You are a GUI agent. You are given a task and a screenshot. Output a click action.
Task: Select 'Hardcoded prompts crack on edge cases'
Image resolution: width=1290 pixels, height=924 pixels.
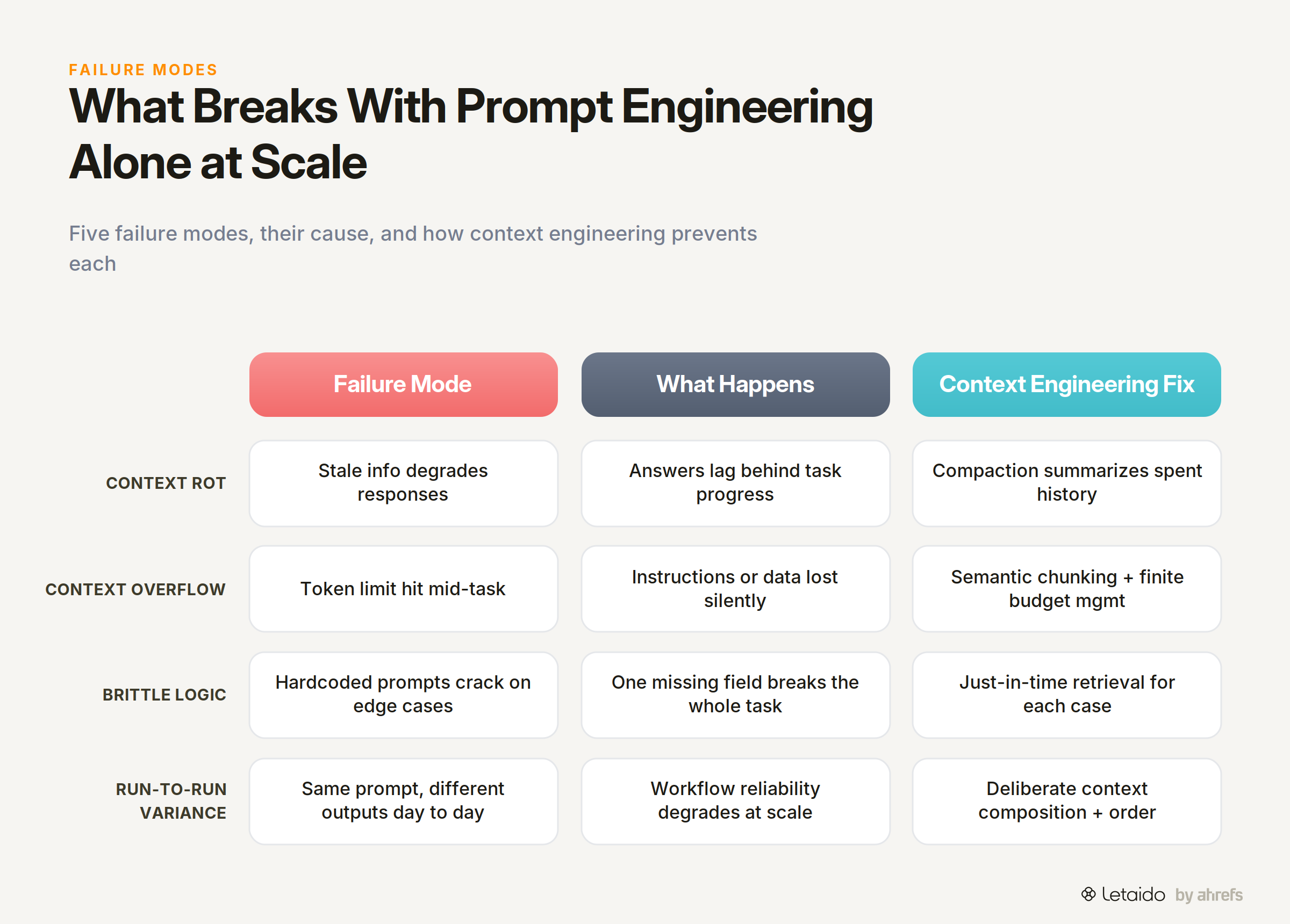click(403, 695)
